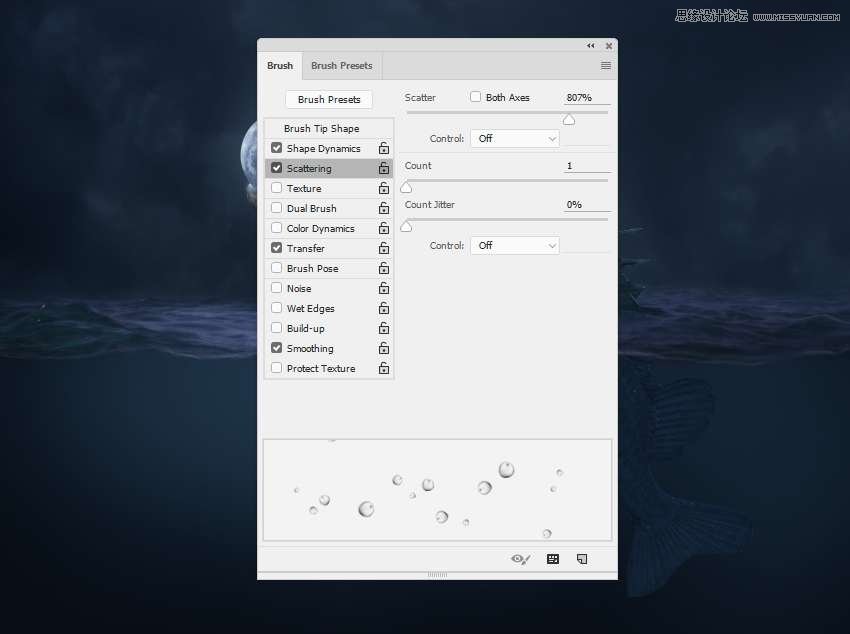The height and width of the screenshot is (634, 850).
Task: Toggle the live tip brush preview icon
Action: 520,559
